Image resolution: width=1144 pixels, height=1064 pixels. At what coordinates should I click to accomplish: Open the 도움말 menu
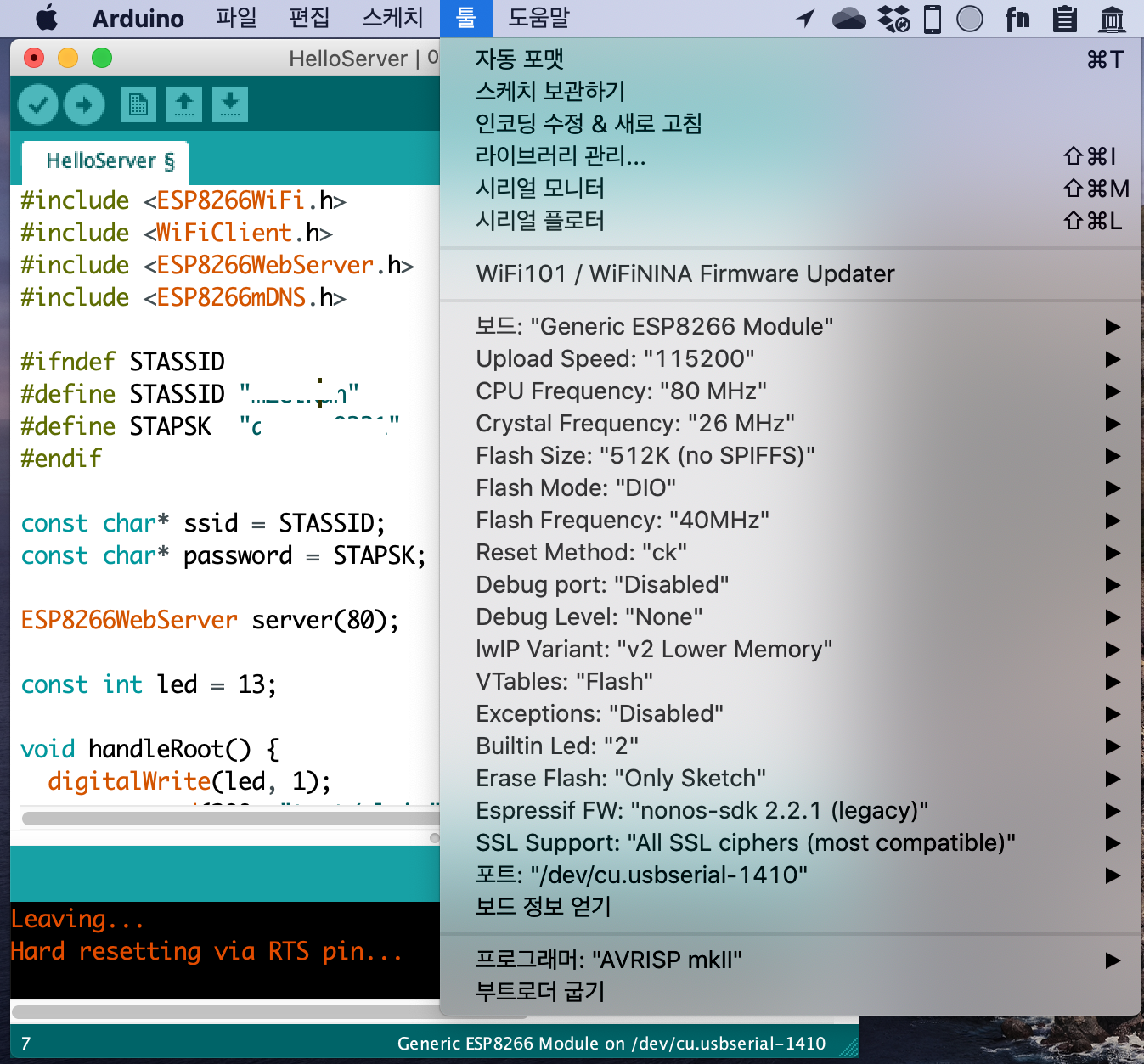(538, 19)
